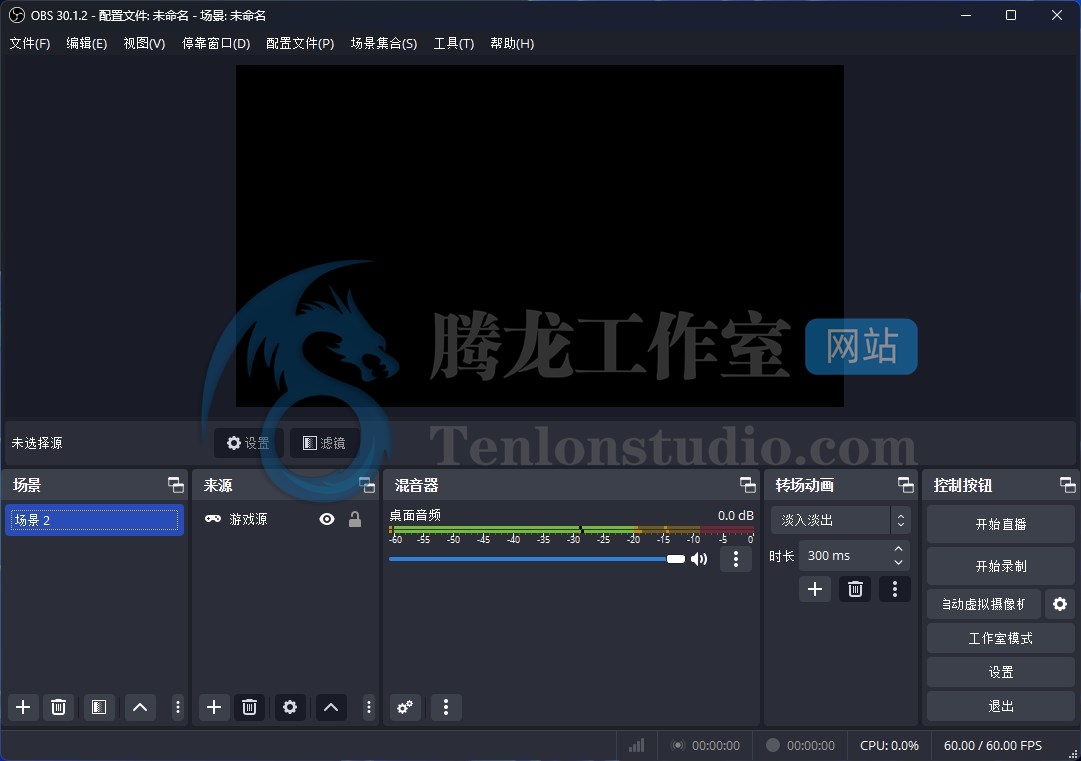
Task: Increase the 时长 duration with up arrow
Action: click(x=898, y=549)
